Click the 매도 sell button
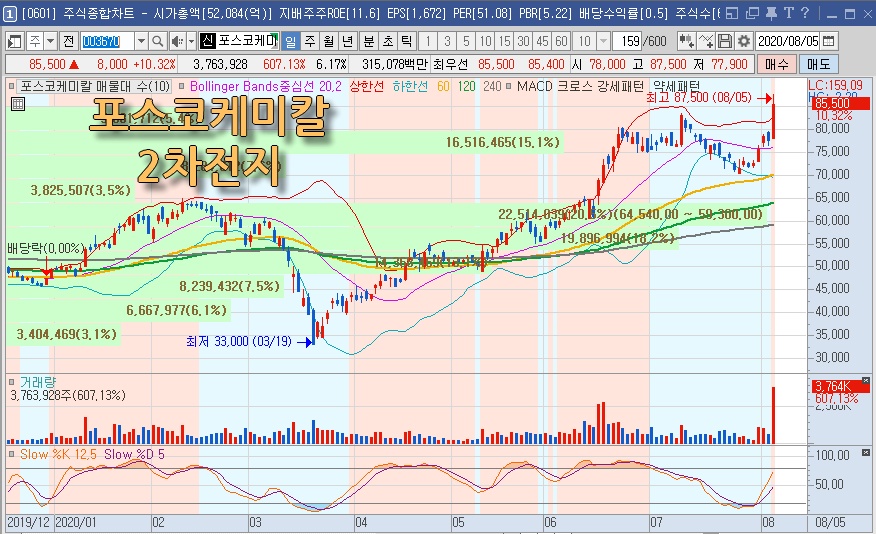The width and height of the screenshot is (876, 534). click(818, 64)
